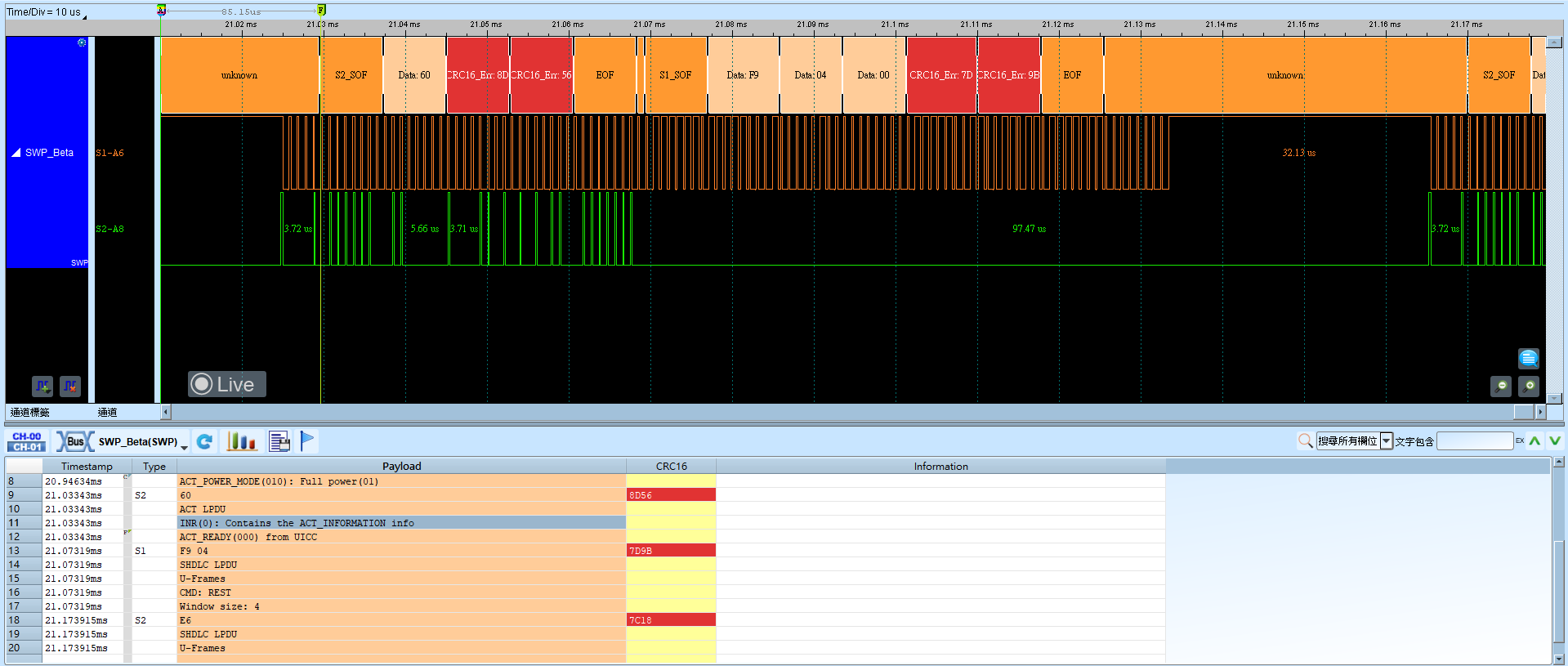This screenshot has width=1568, height=666.
Task: Jump to previous search result arrow
Action: tap(1535, 441)
